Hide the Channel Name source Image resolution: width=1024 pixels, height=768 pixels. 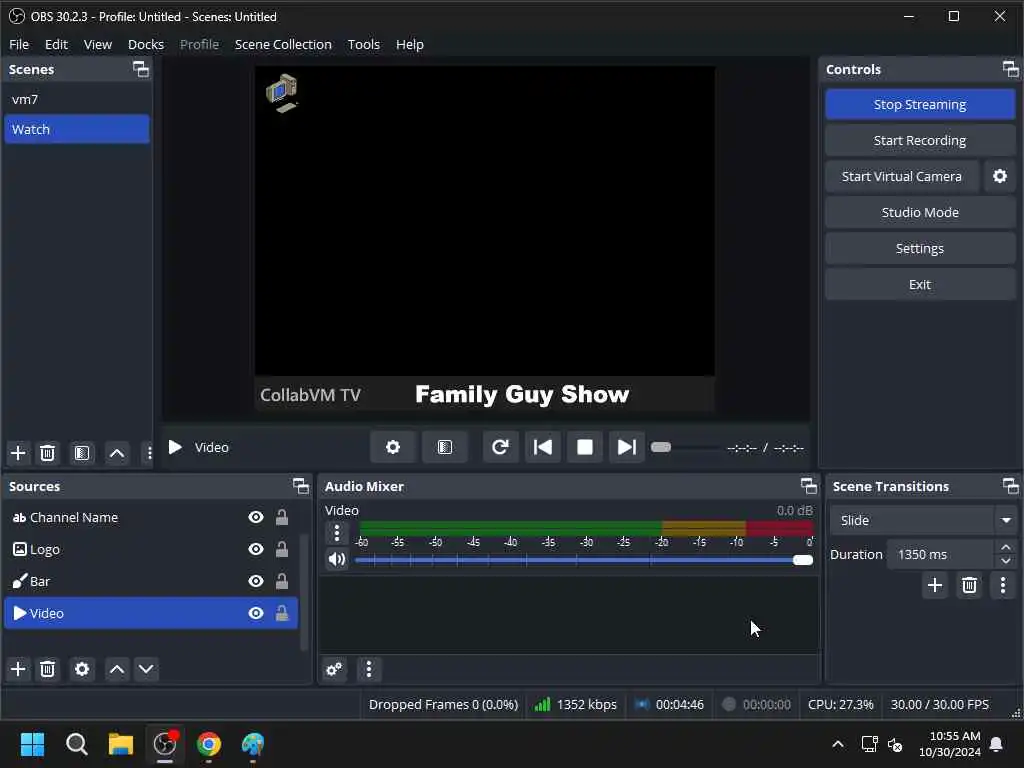click(x=256, y=517)
